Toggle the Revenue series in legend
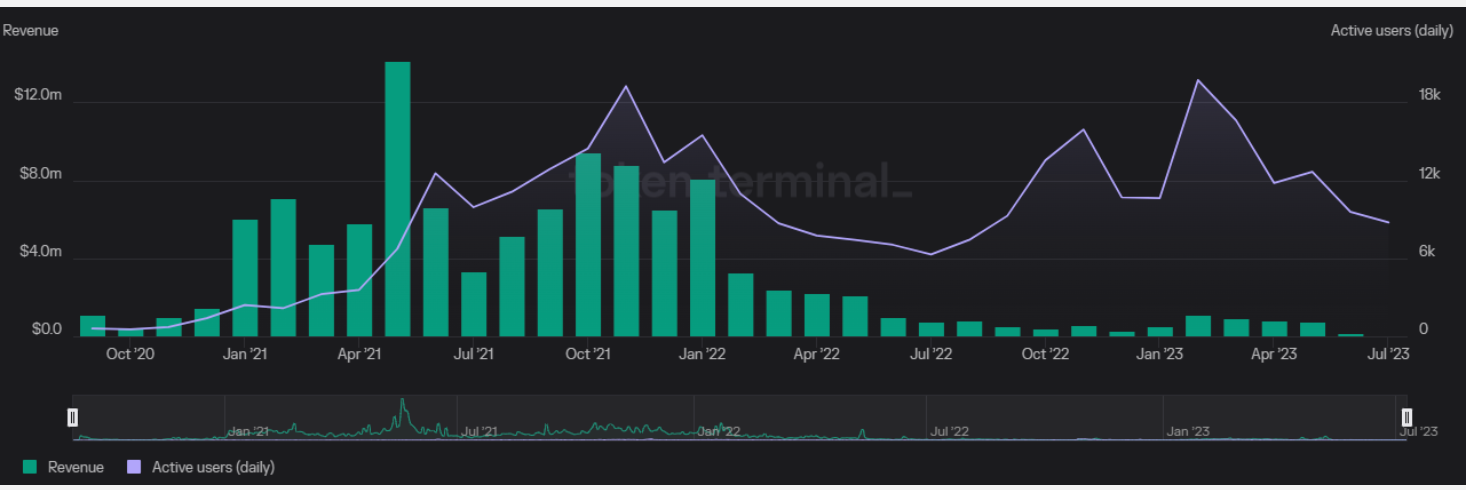Screen dimensions: 1466x490 64,467
